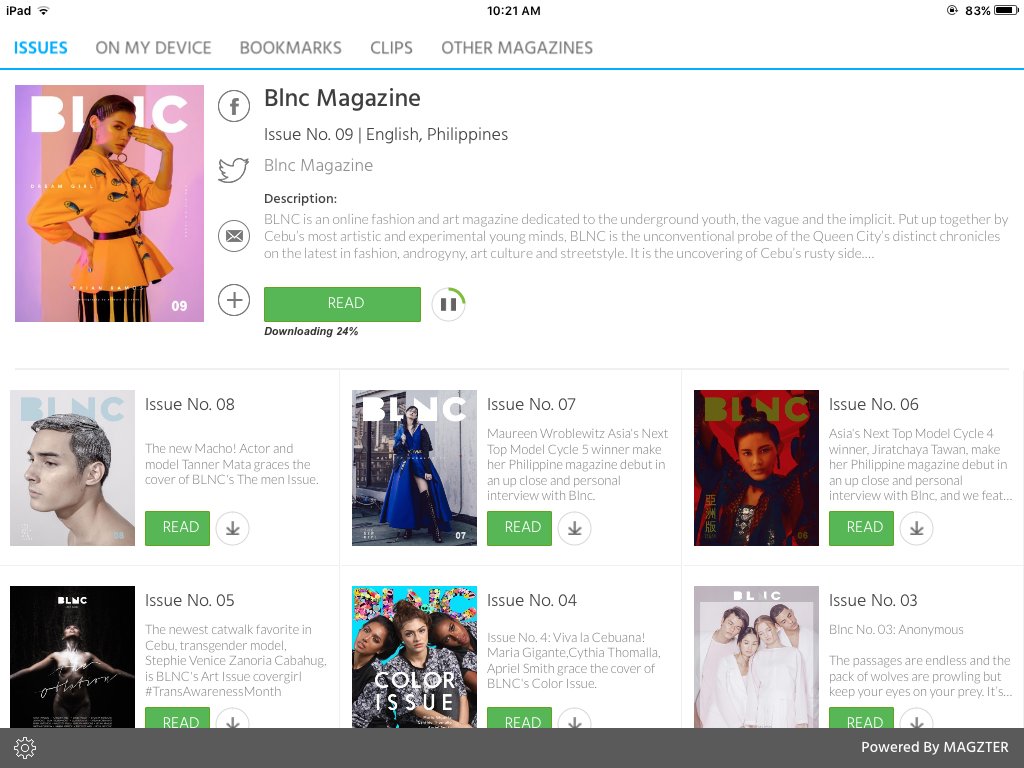Go to the Bookmarks tab
The height and width of the screenshot is (768, 1024).
point(291,48)
